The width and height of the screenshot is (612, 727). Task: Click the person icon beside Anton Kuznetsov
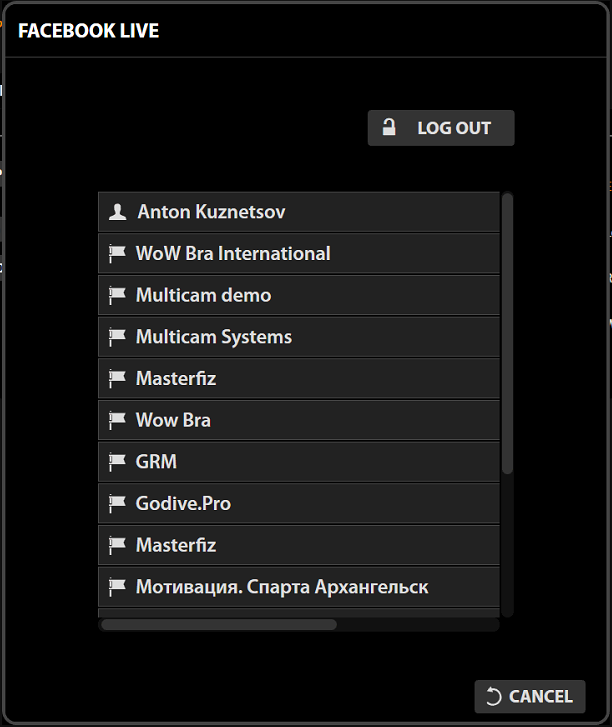[x=117, y=212]
